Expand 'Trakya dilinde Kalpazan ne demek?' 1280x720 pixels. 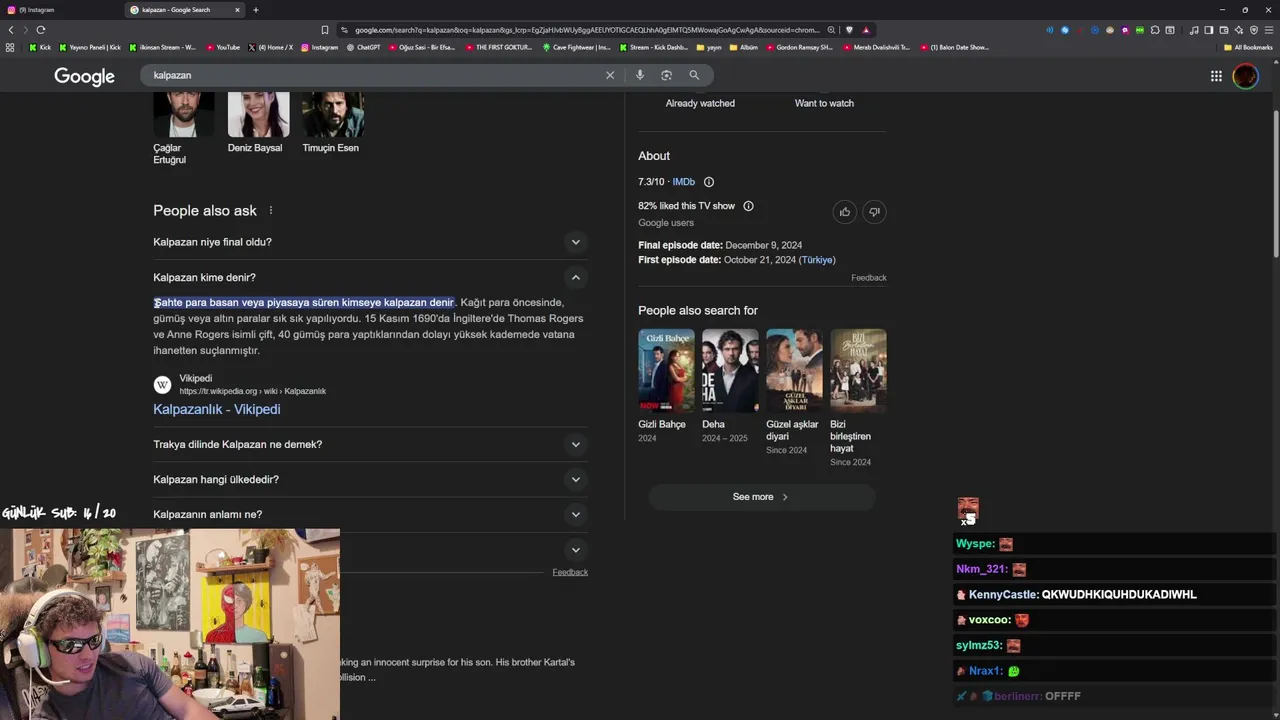point(370,444)
